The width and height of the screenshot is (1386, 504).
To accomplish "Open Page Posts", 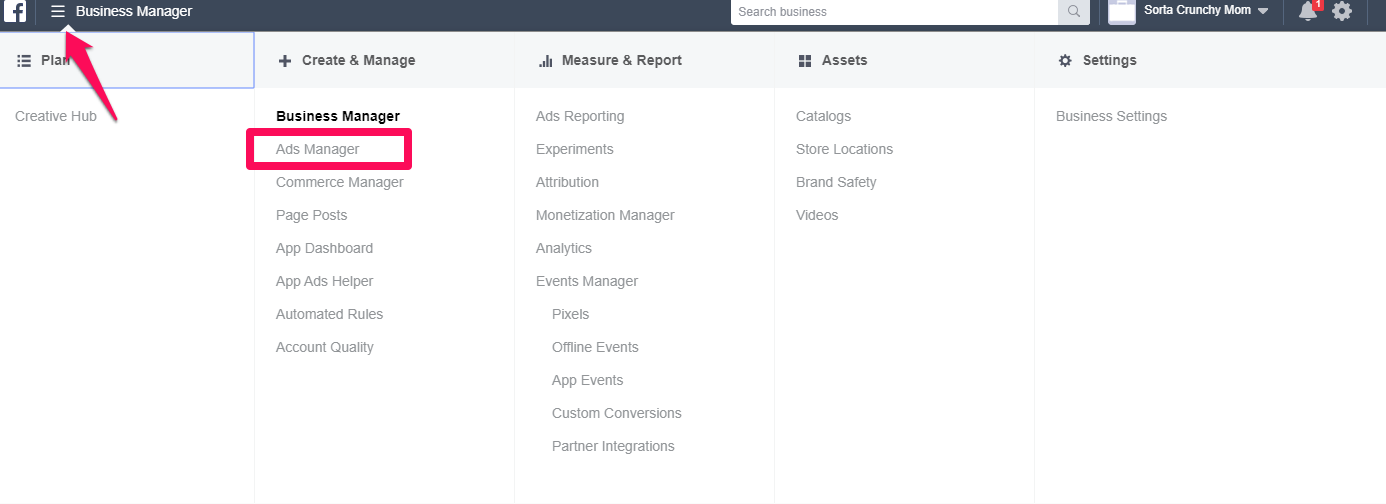I will (x=312, y=215).
